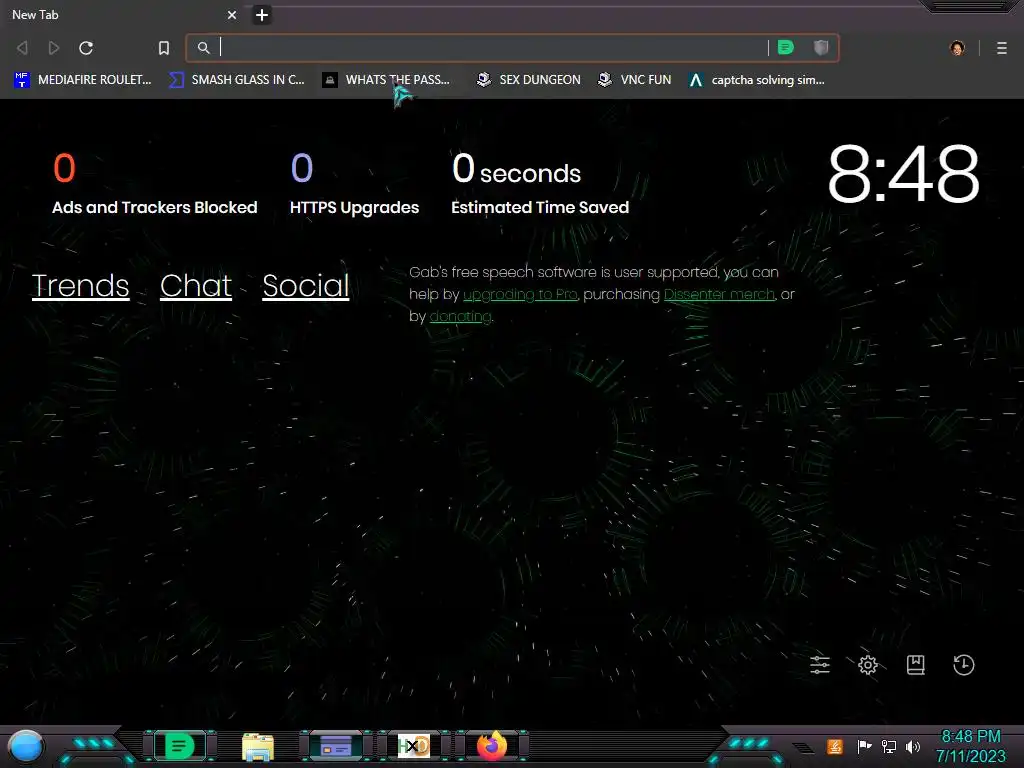Image resolution: width=1024 pixels, height=768 pixels.
Task: Click the HTTPS Upgrades counter
Action: [x=354, y=184]
